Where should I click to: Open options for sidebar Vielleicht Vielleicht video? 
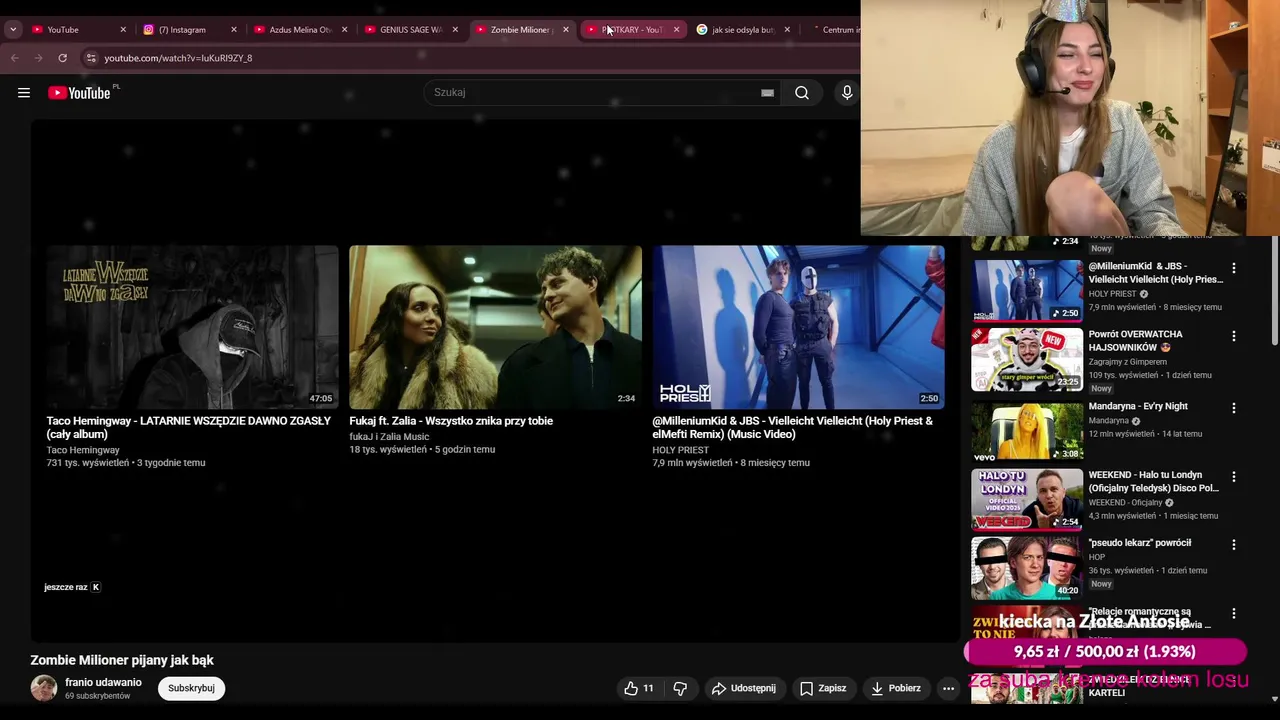(x=1233, y=268)
